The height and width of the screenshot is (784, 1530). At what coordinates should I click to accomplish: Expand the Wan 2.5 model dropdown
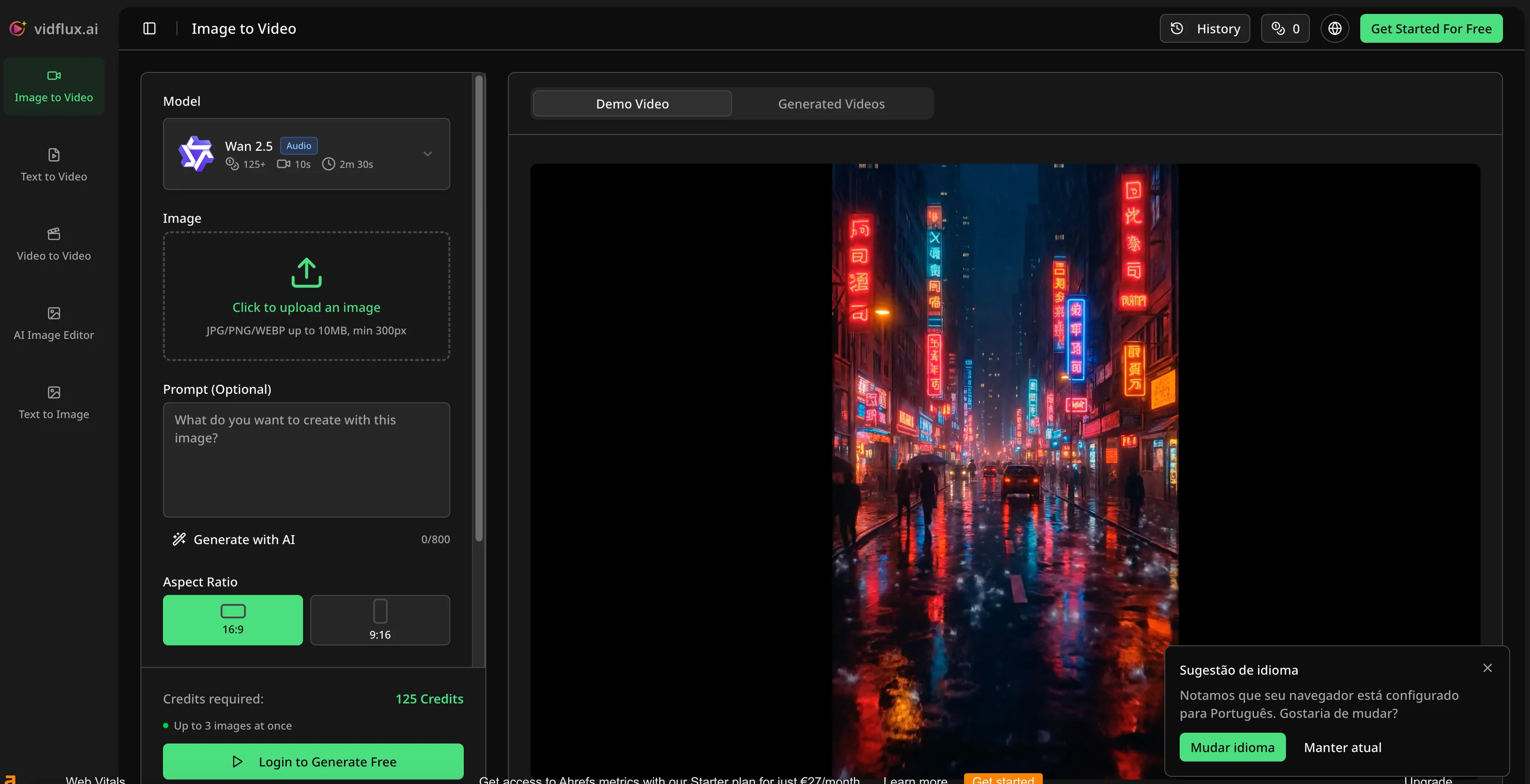[x=307, y=154]
